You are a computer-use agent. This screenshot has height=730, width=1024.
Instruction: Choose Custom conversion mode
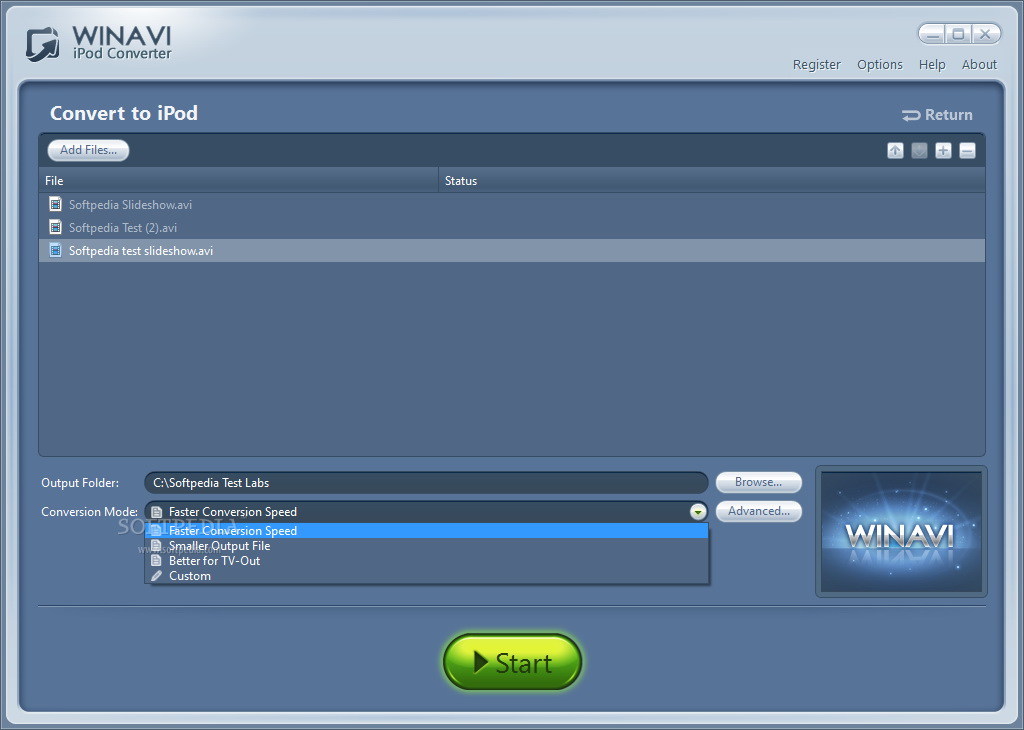[426, 576]
